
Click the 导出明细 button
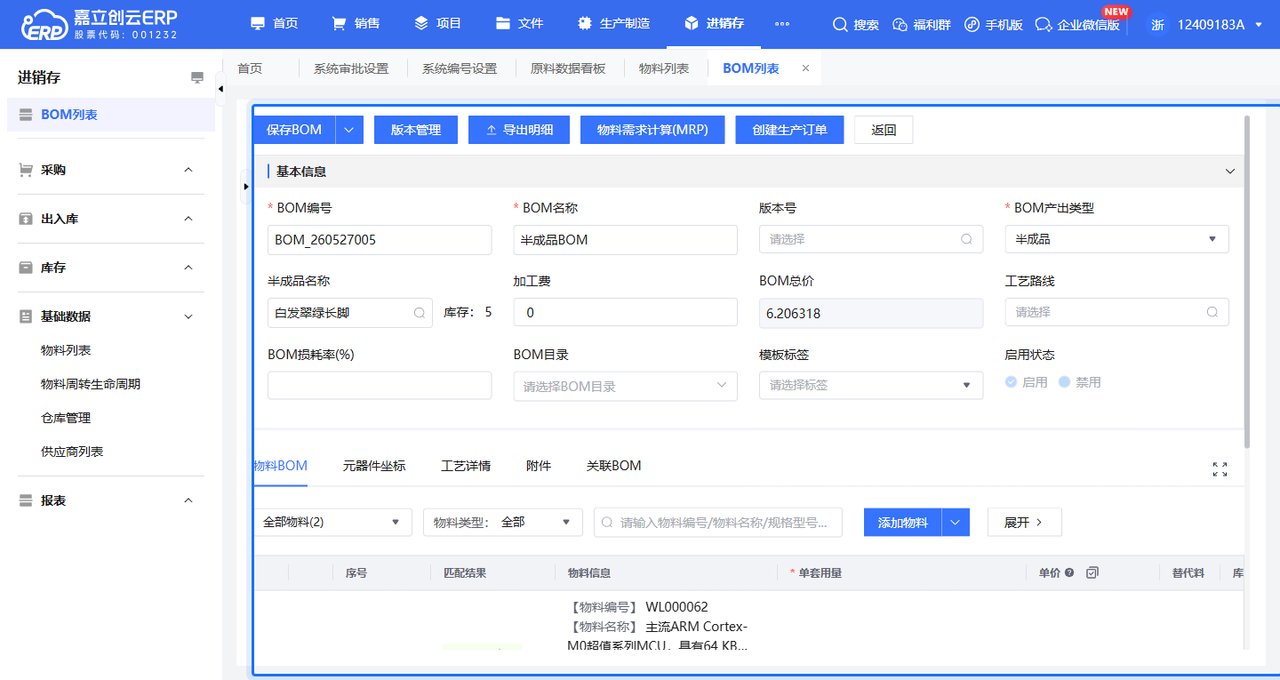[x=519, y=130]
